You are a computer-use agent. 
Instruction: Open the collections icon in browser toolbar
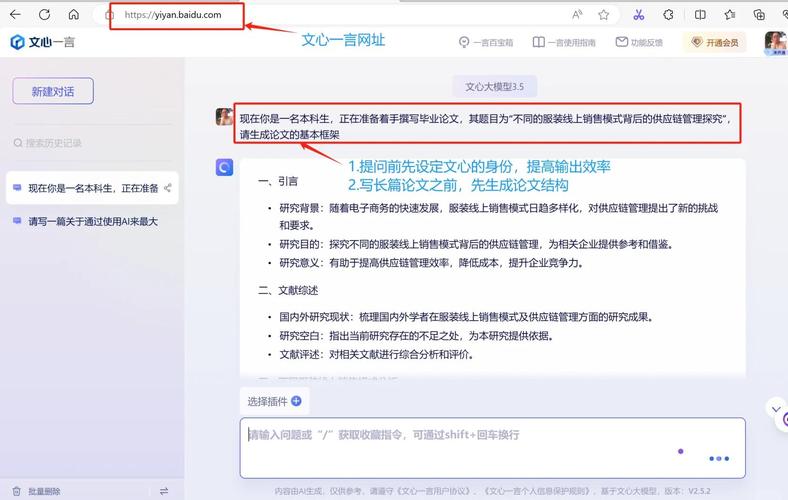click(x=759, y=15)
